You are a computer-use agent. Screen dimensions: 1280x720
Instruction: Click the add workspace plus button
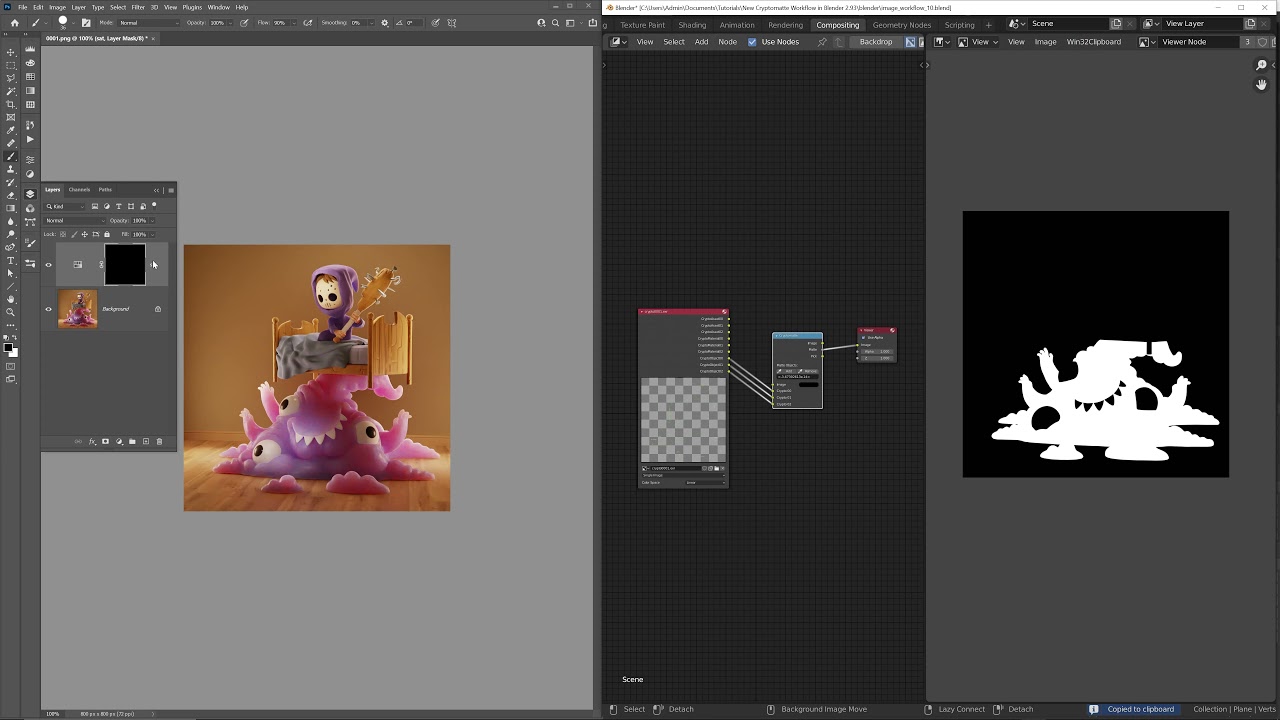pos(988,25)
